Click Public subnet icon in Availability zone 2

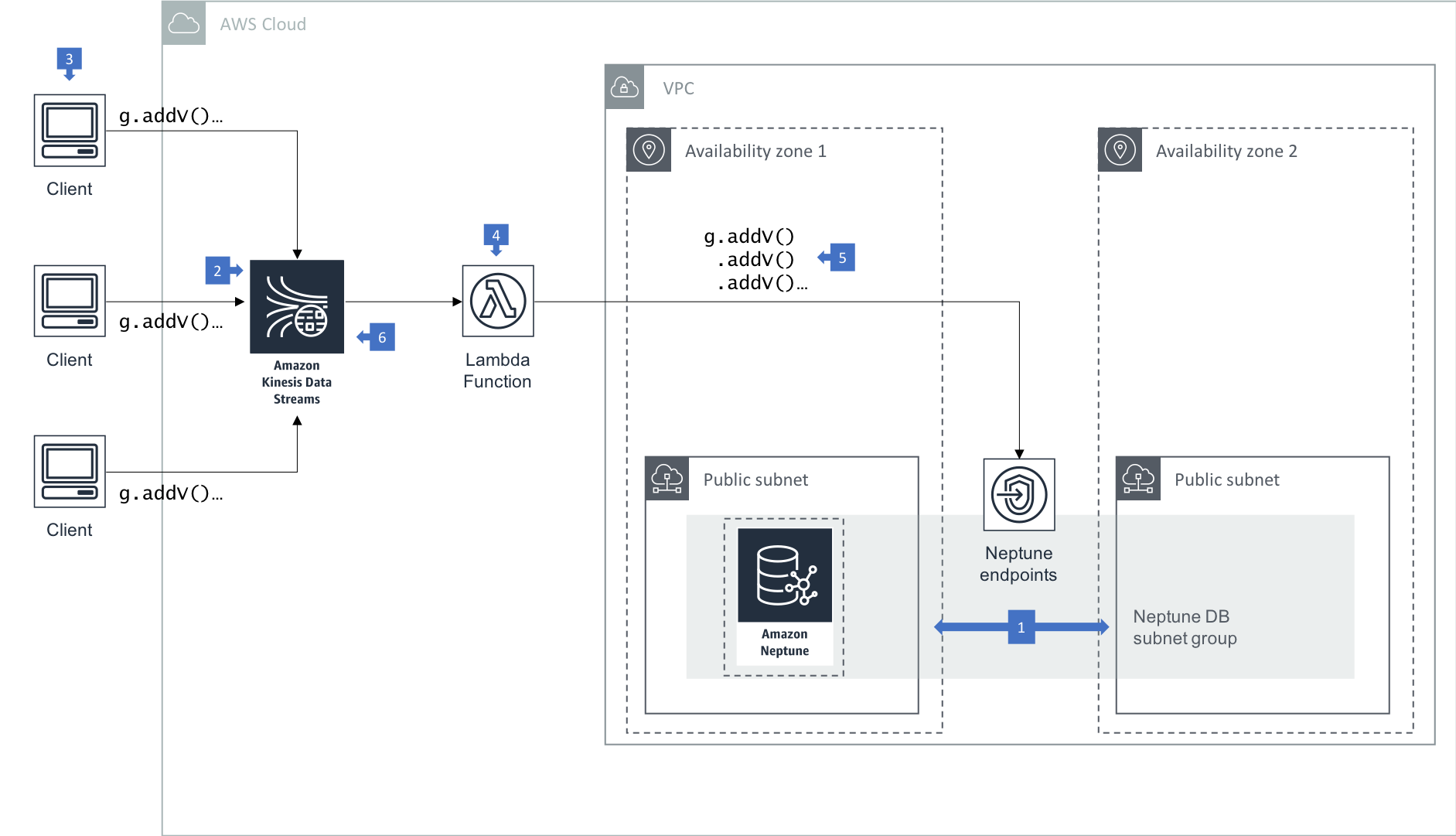[x=1138, y=479]
